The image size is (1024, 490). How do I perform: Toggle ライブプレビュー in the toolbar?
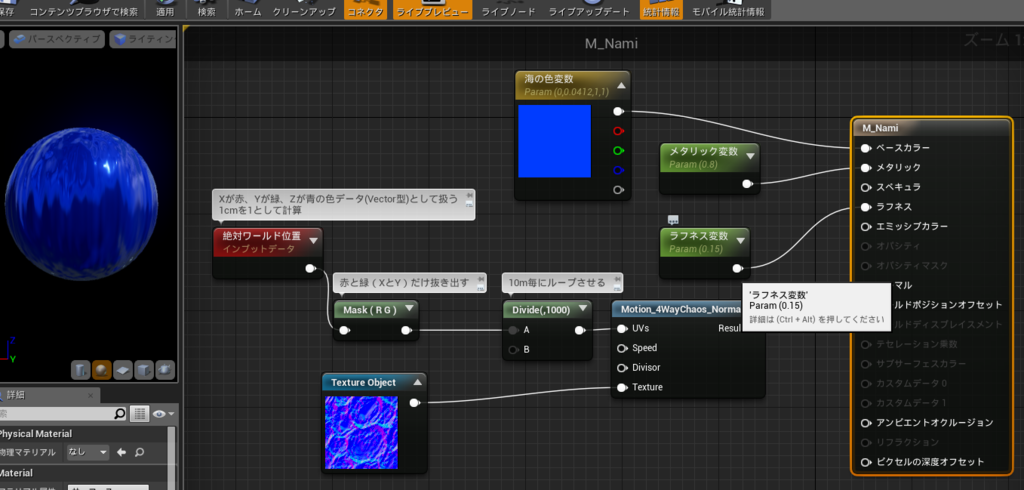tap(432, 9)
